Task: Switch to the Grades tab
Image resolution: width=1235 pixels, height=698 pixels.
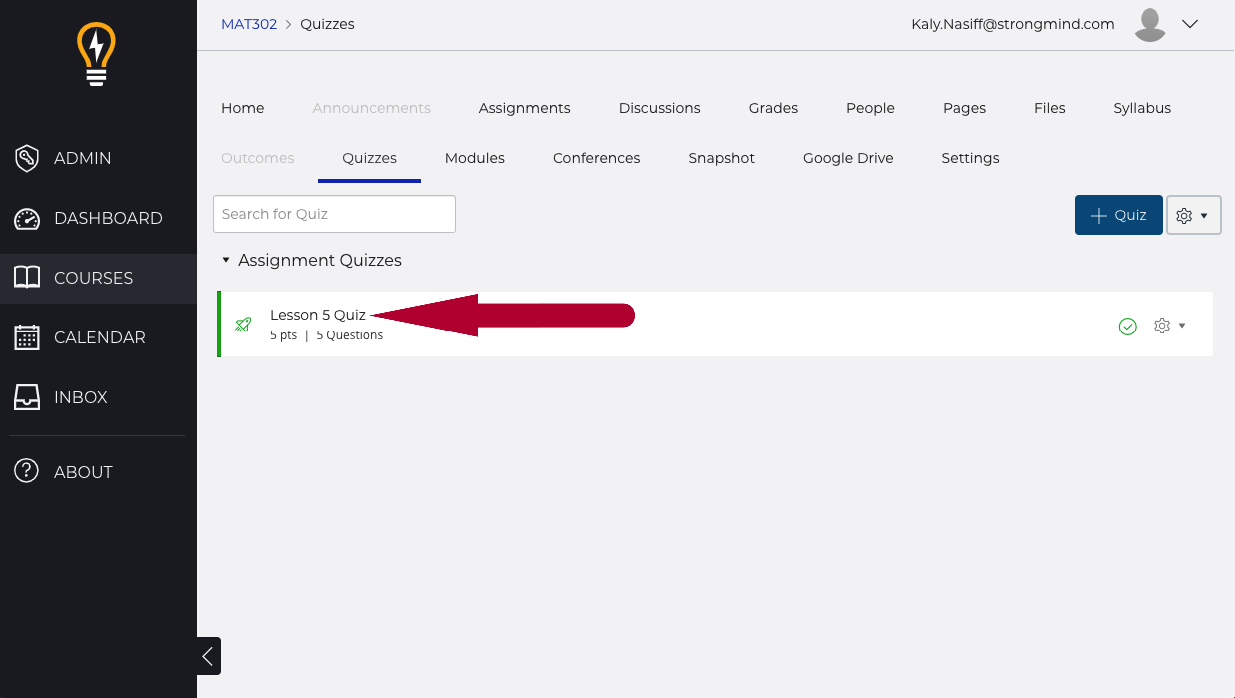Action: [x=773, y=108]
